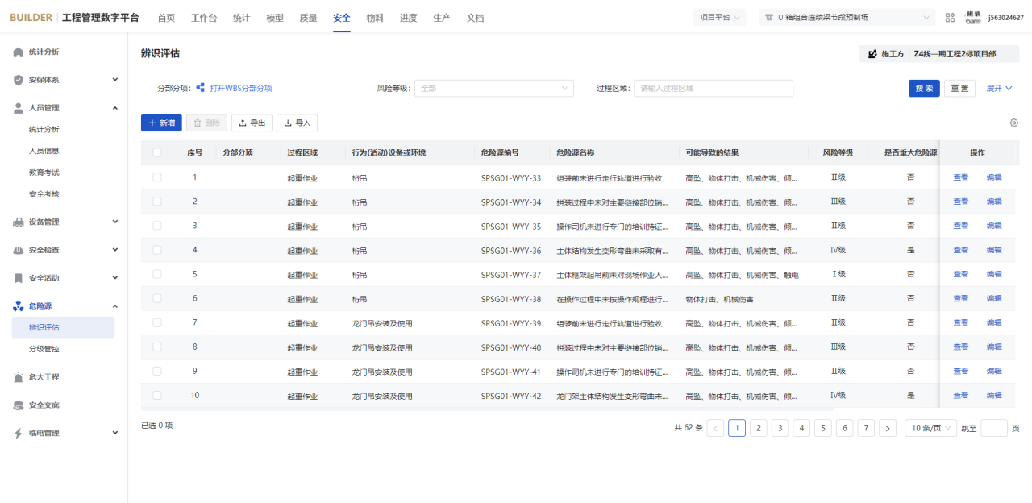Click the library icon beside 安全文库
The height and width of the screenshot is (503, 1032).
[19, 406]
